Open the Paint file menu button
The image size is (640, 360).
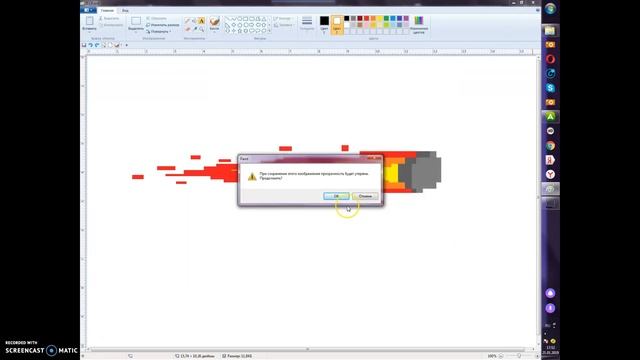[88, 10]
